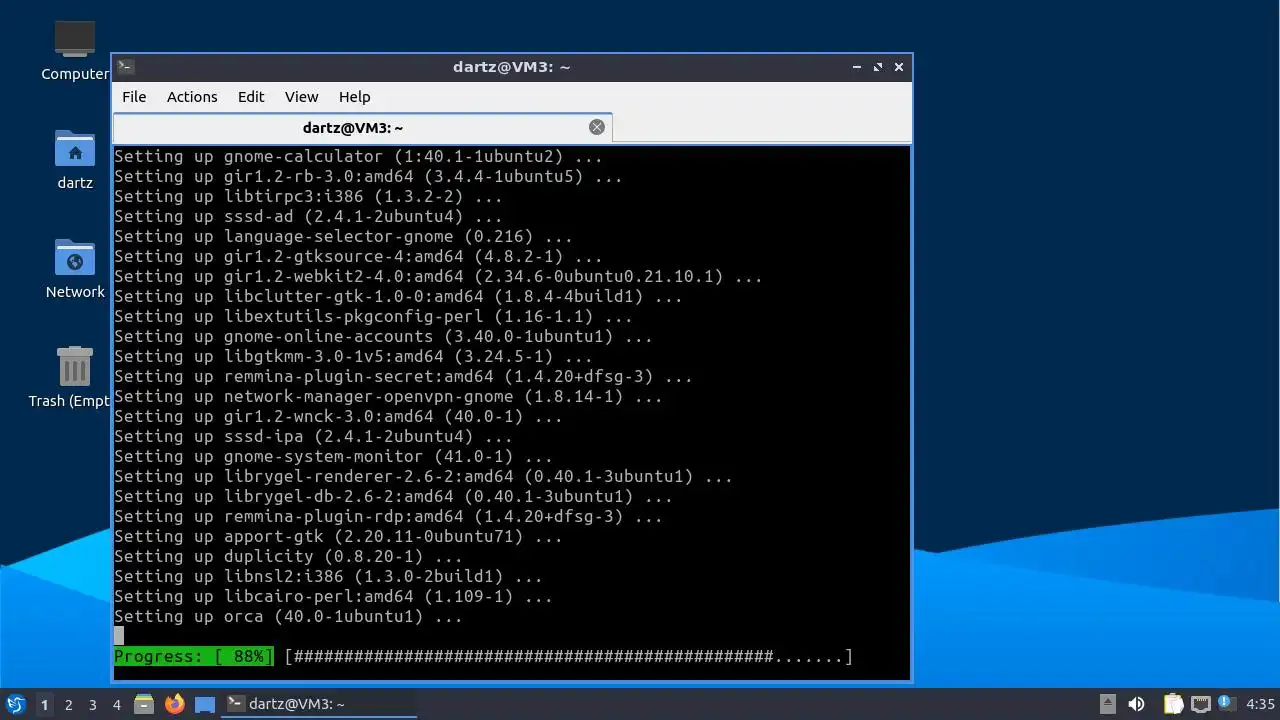
Task: Click the 'Setting up librygel-db-2.6-2:amd64' line
Action: pos(393,496)
